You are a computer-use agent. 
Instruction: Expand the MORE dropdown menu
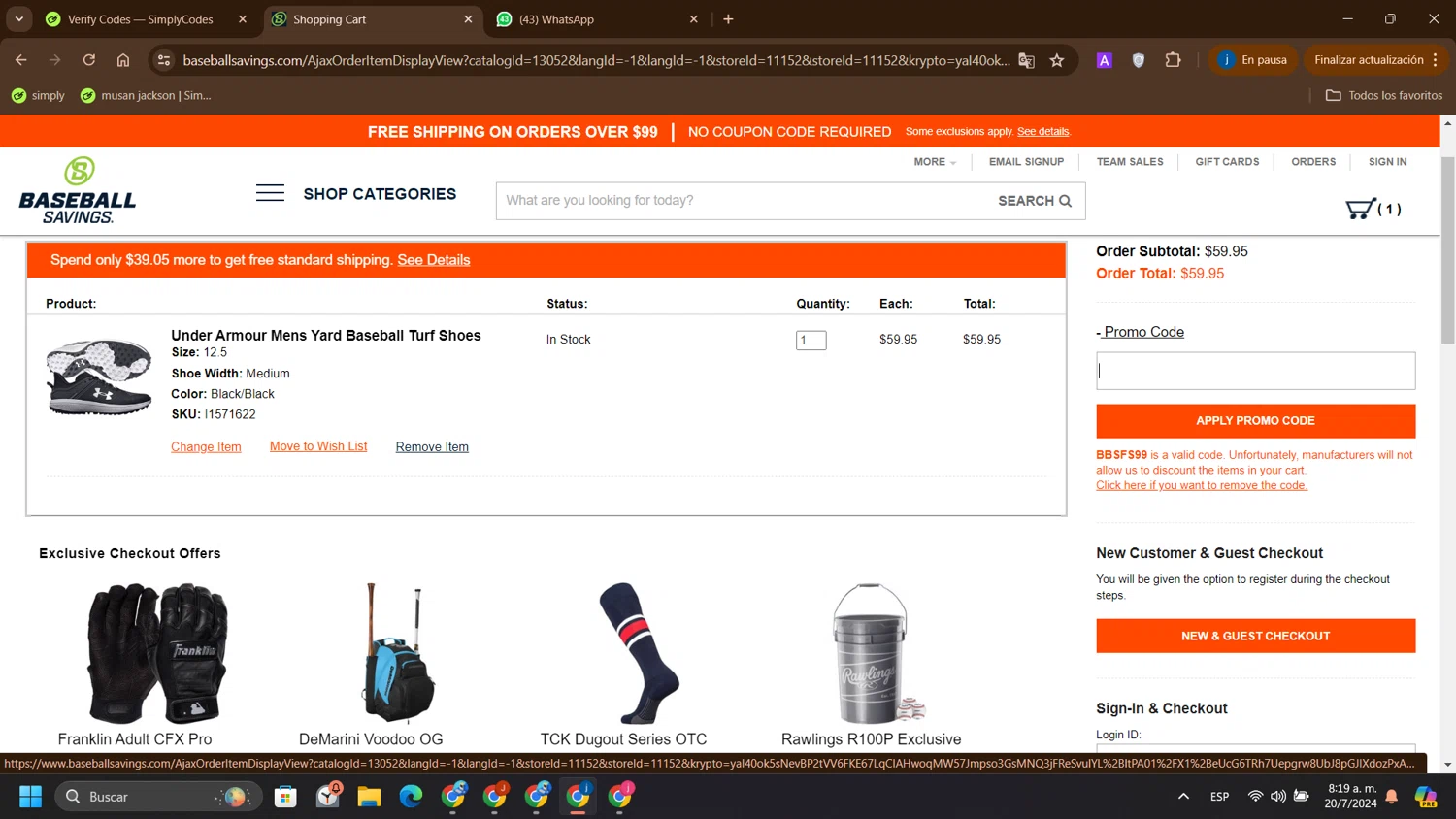click(935, 162)
